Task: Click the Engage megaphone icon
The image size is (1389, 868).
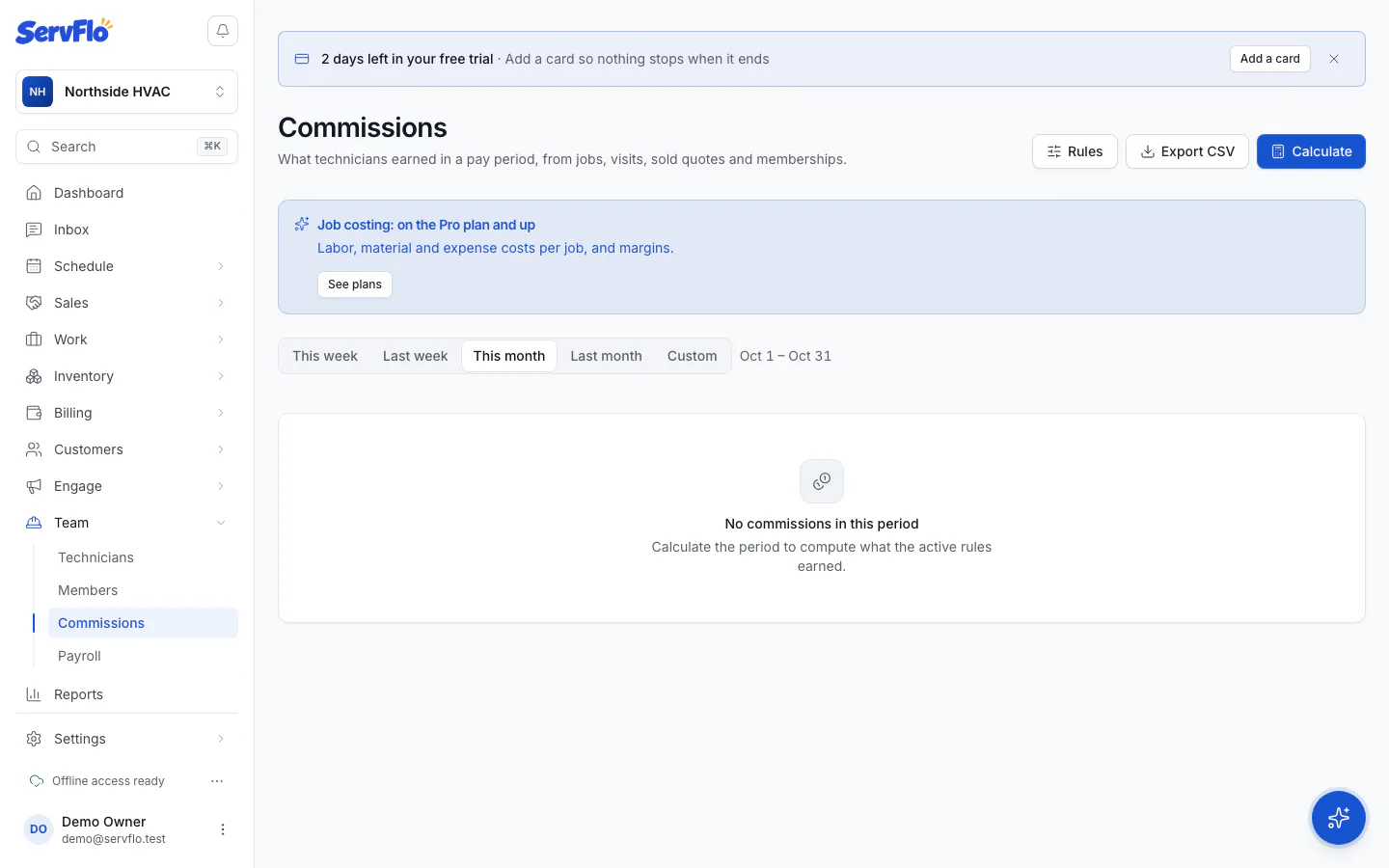Action: pos(34,486)
